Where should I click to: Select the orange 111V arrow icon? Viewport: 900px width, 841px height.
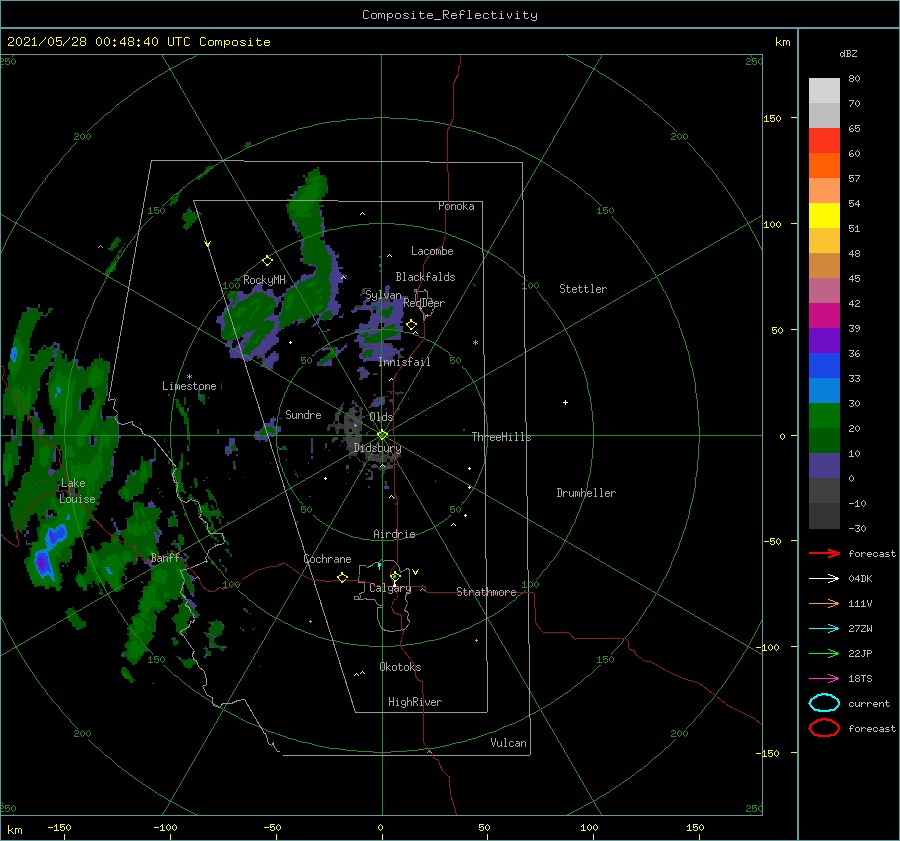pos(824,603)
